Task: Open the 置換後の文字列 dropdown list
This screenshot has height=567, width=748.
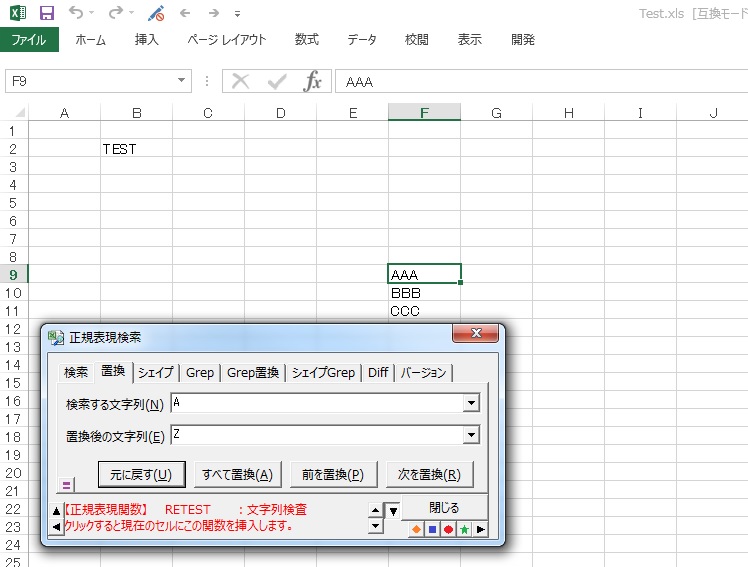Action: click(x=471, y=435)
